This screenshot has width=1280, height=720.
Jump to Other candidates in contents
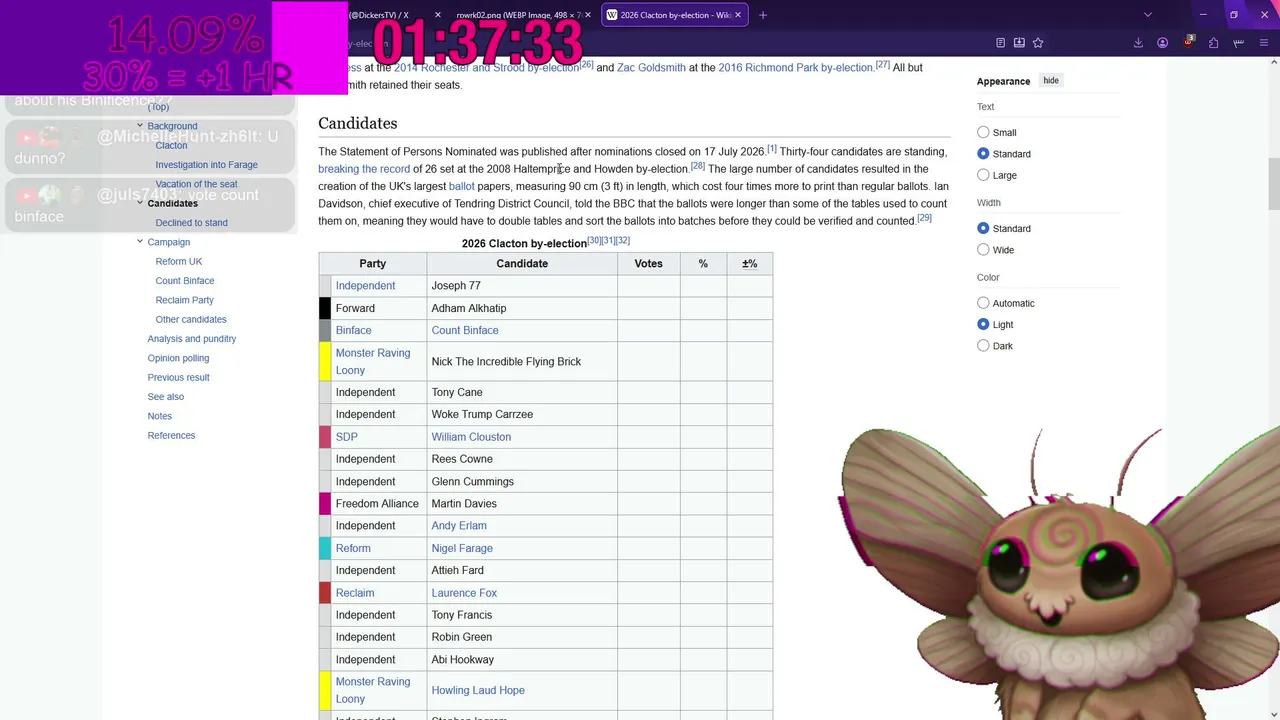point(190,319)
